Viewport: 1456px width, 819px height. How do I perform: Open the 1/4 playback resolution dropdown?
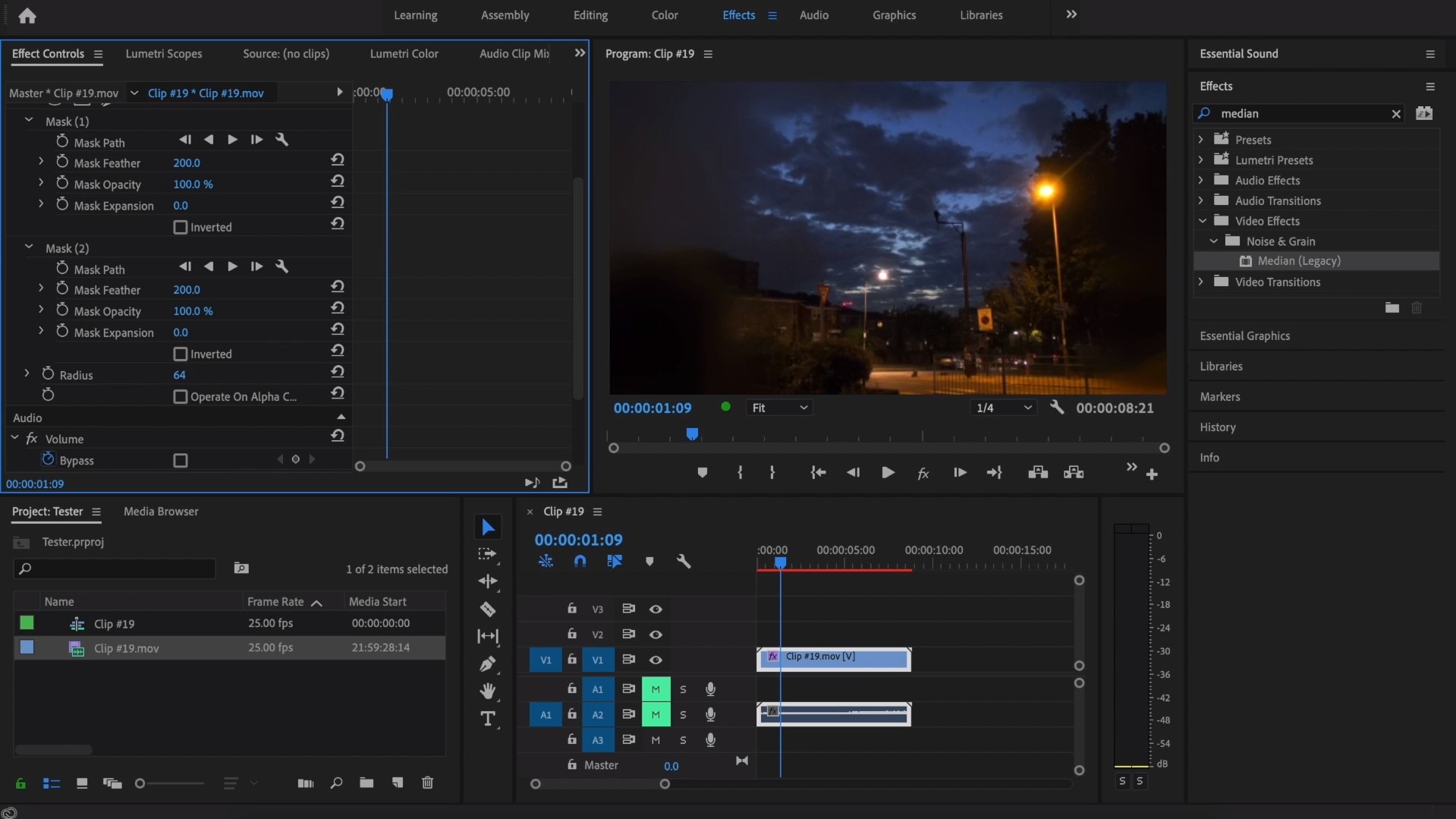1003,408
